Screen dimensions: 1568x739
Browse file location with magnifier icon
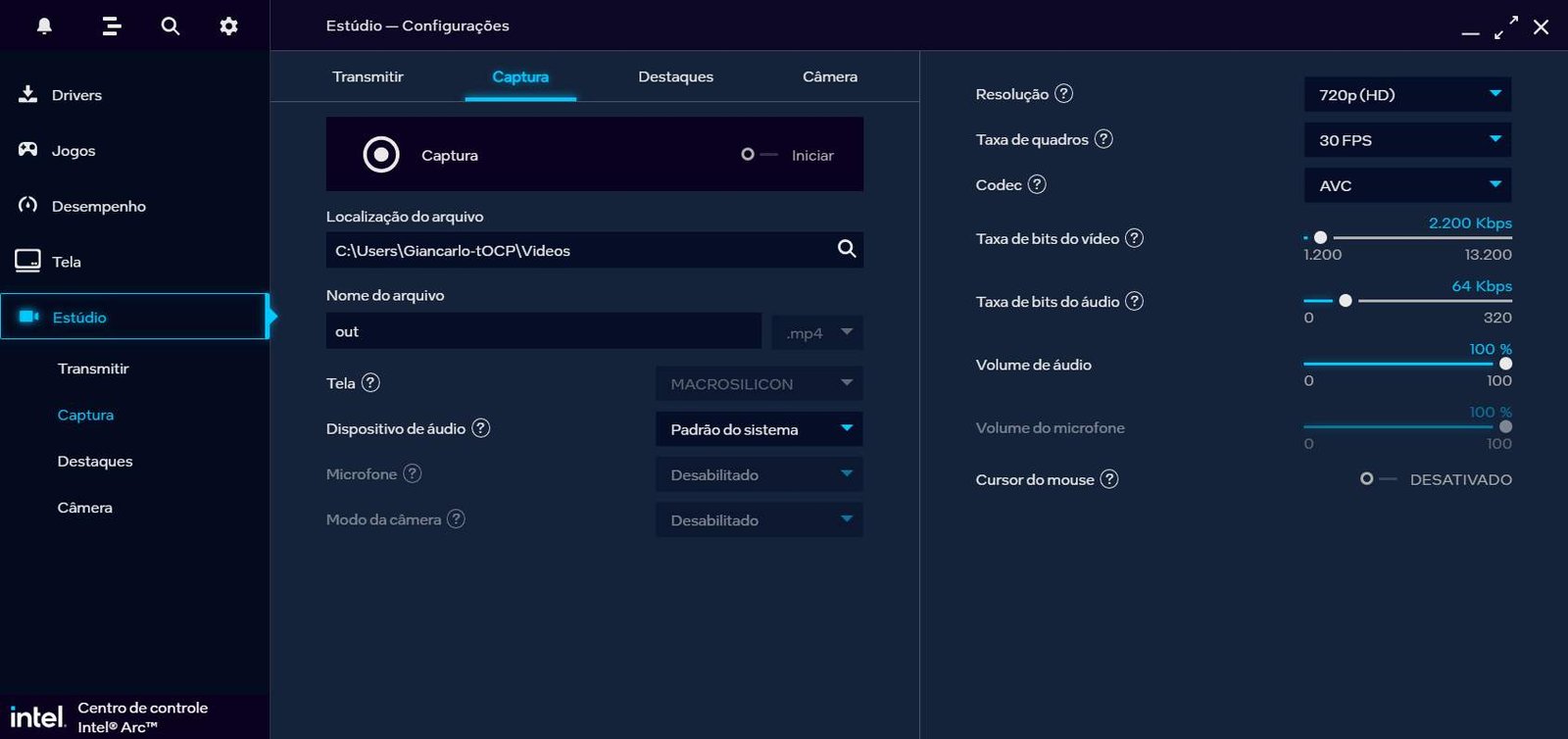coord(847,249)
